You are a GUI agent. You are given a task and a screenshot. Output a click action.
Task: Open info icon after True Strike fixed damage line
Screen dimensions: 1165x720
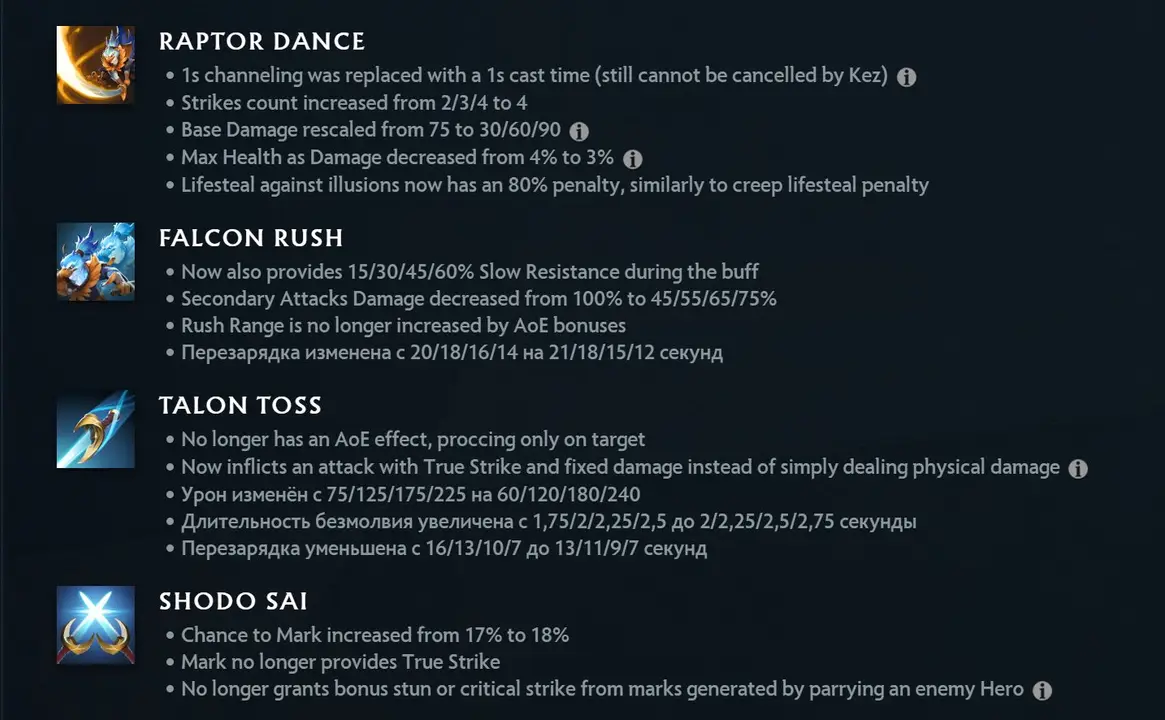1078,468
